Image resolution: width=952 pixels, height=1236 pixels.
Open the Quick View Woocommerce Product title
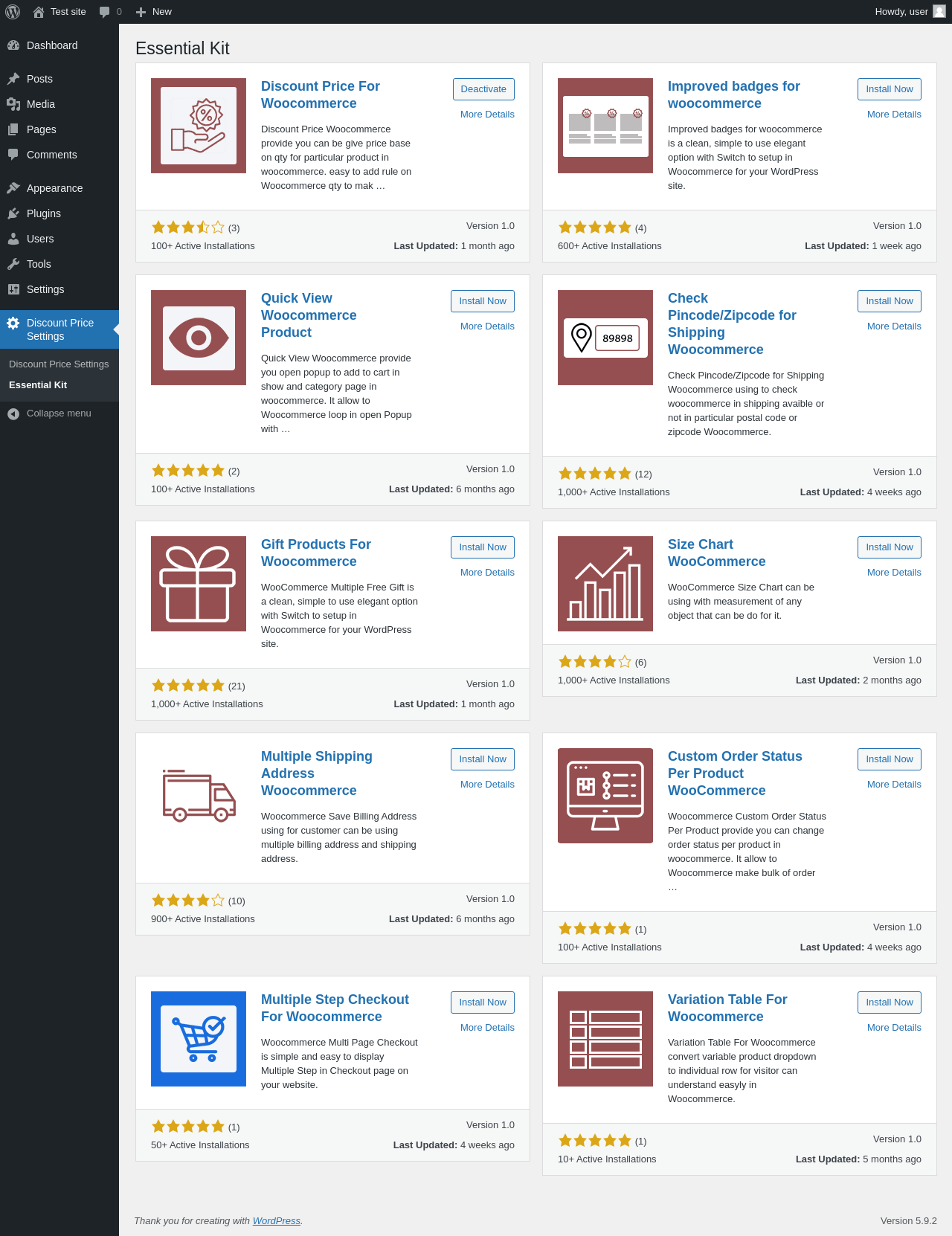[309, 315]
